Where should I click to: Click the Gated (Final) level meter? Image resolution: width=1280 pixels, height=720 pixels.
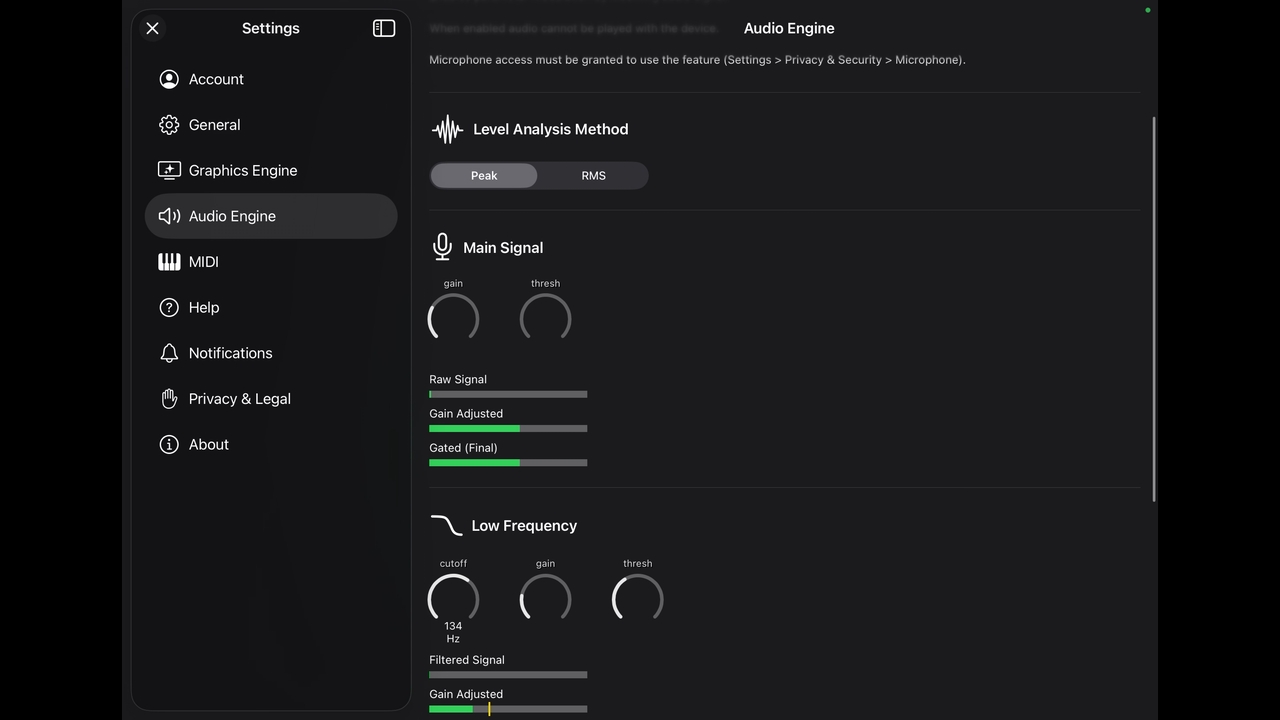coord(508,463)
